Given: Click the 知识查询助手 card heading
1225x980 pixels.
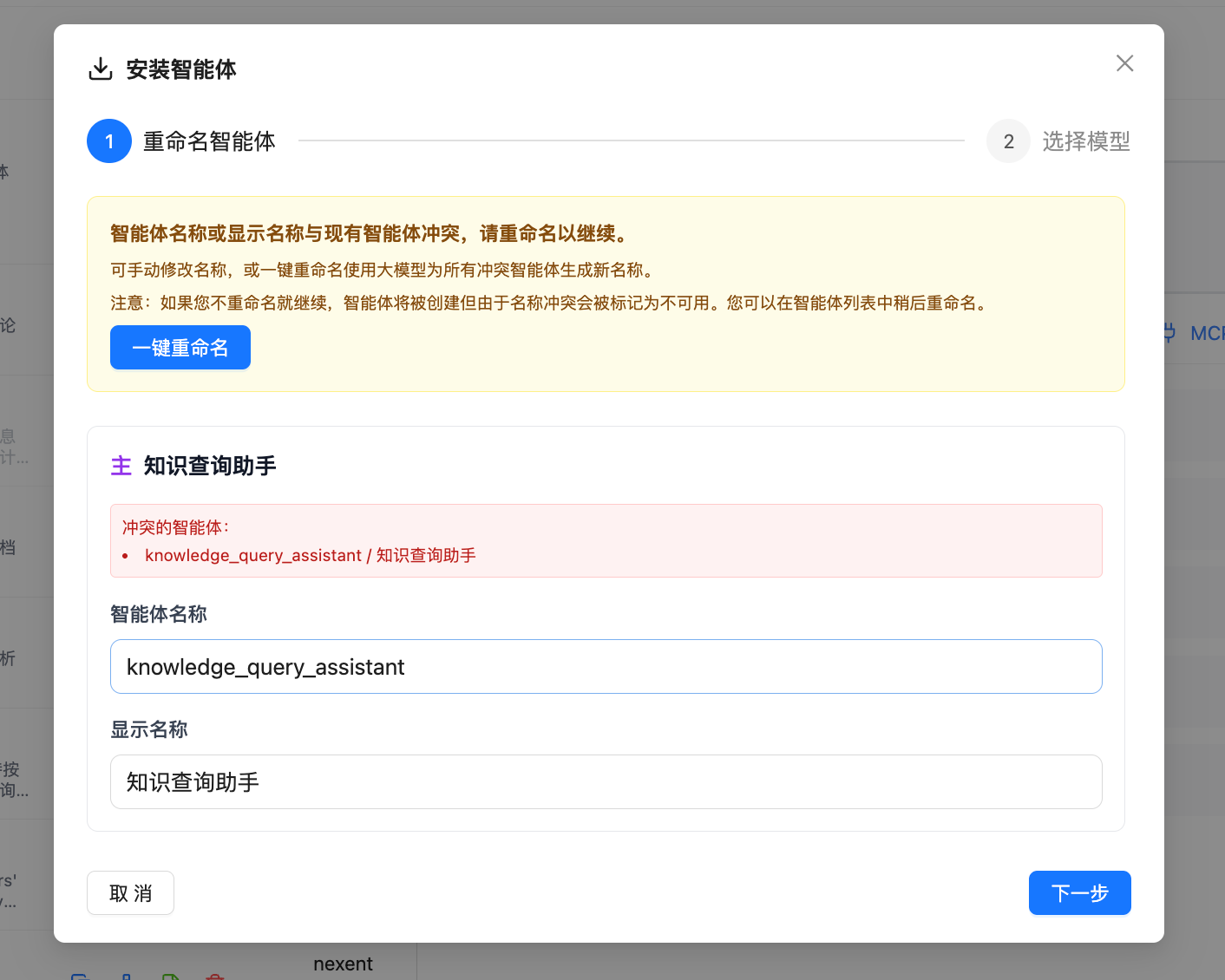Looking at the screenshot, I should (210, 466).
